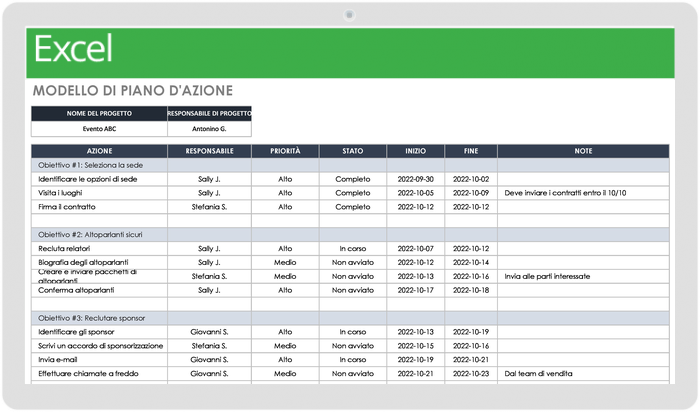Select Alto priority in Invia e-mail row
Screen dimensions: 700x412
click(285, 359)
